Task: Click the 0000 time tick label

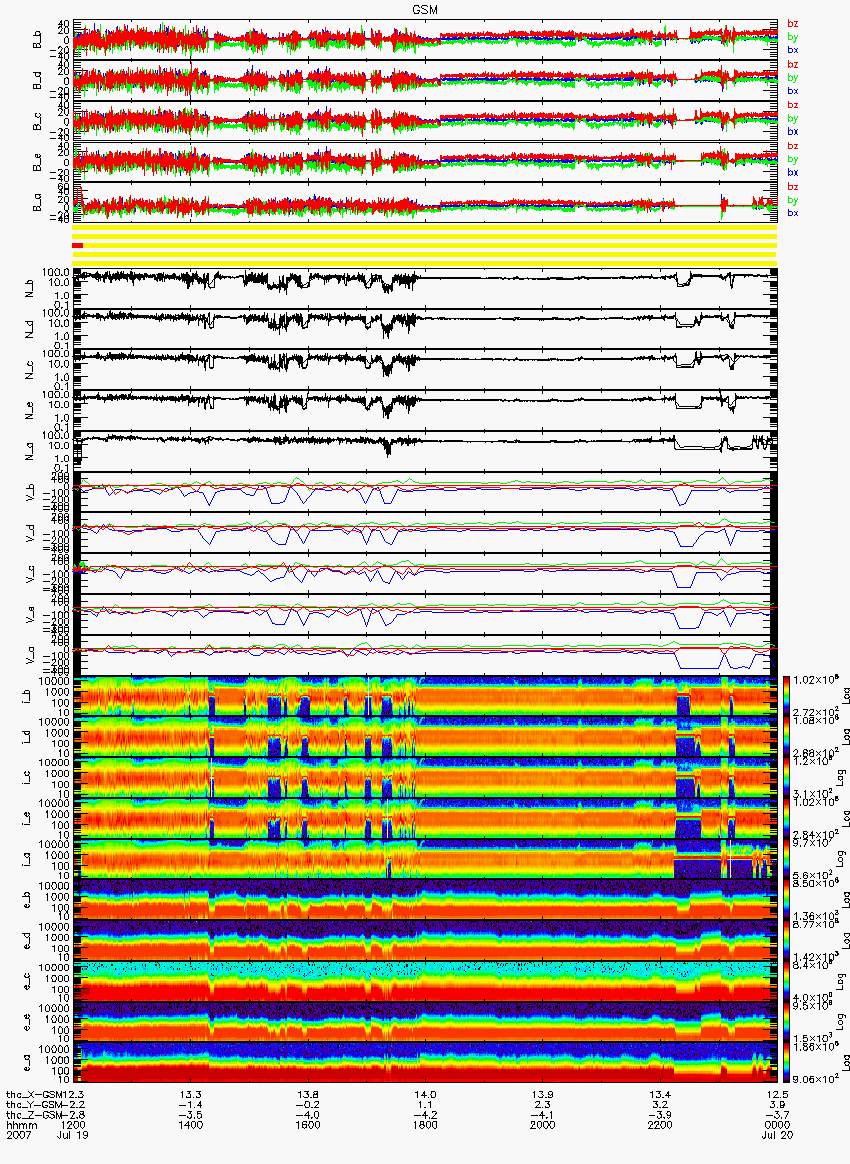Action: [777, 1125]
